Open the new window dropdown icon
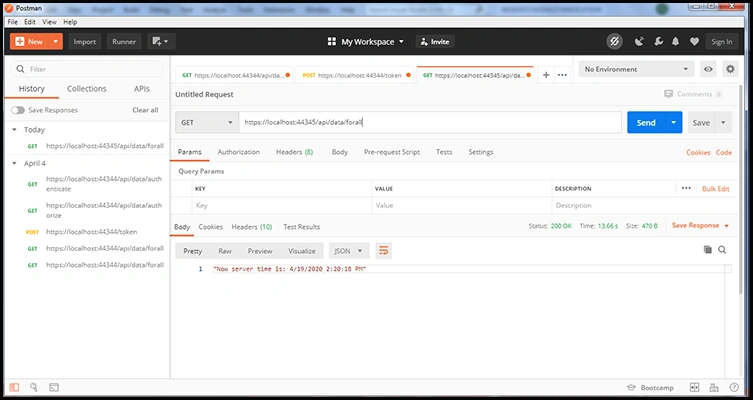The height and width of the screenshot is (400, 753). click(161, 42)
